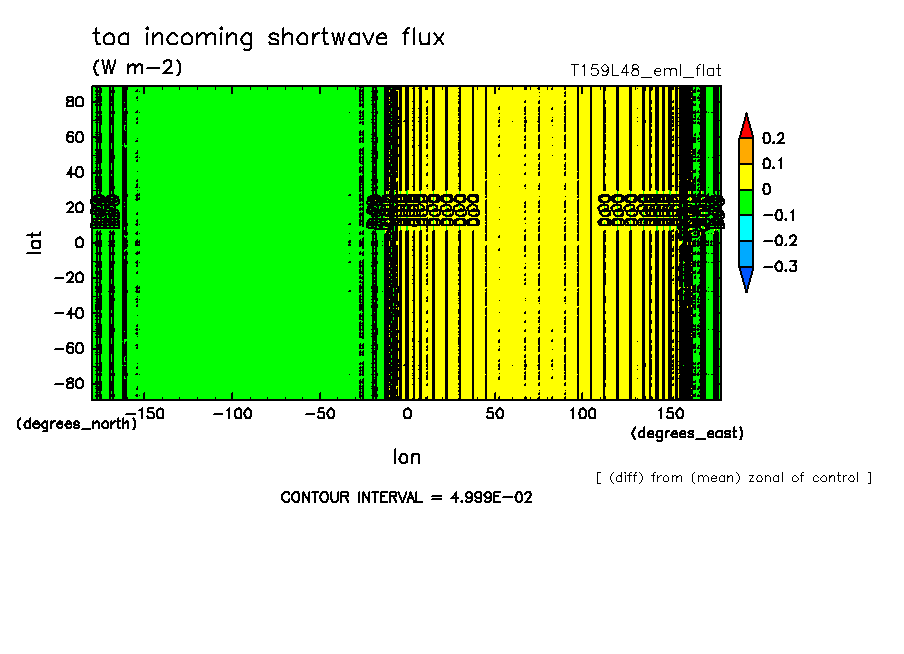Click the red upper arrow of colorbar

point(745,126)
